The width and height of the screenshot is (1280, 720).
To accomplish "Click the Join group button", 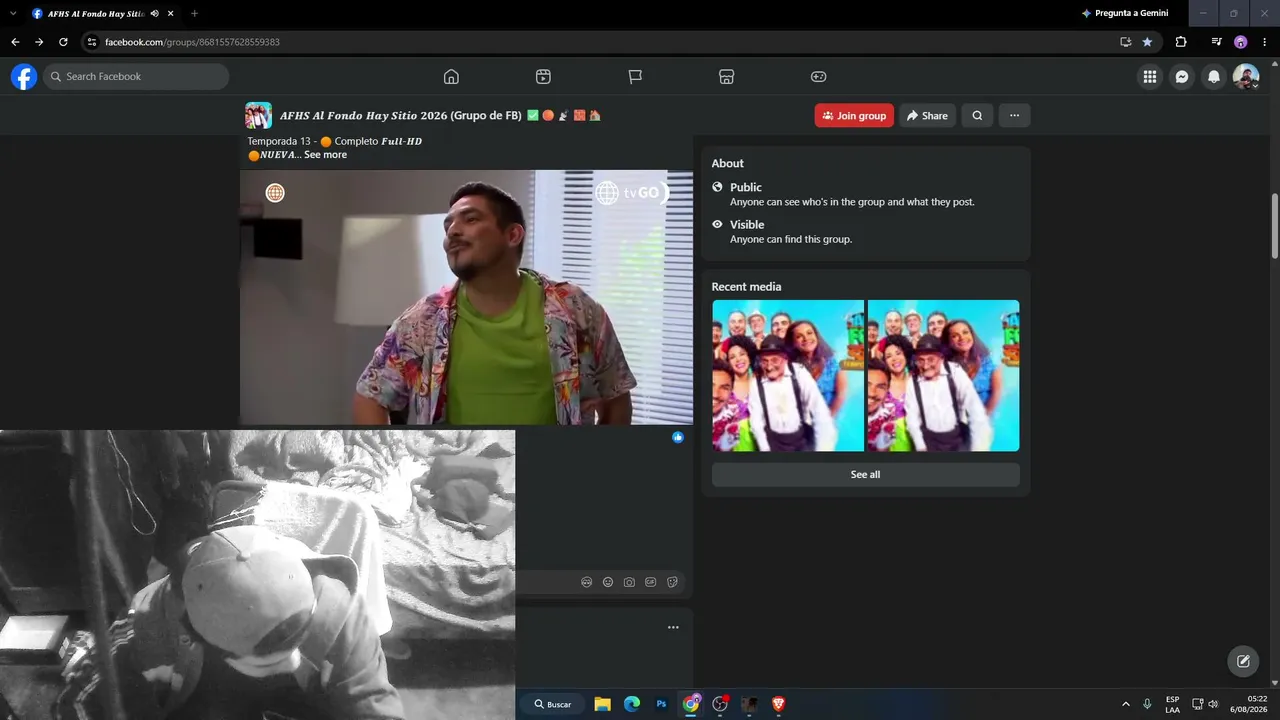I will (x=854, y=116).
